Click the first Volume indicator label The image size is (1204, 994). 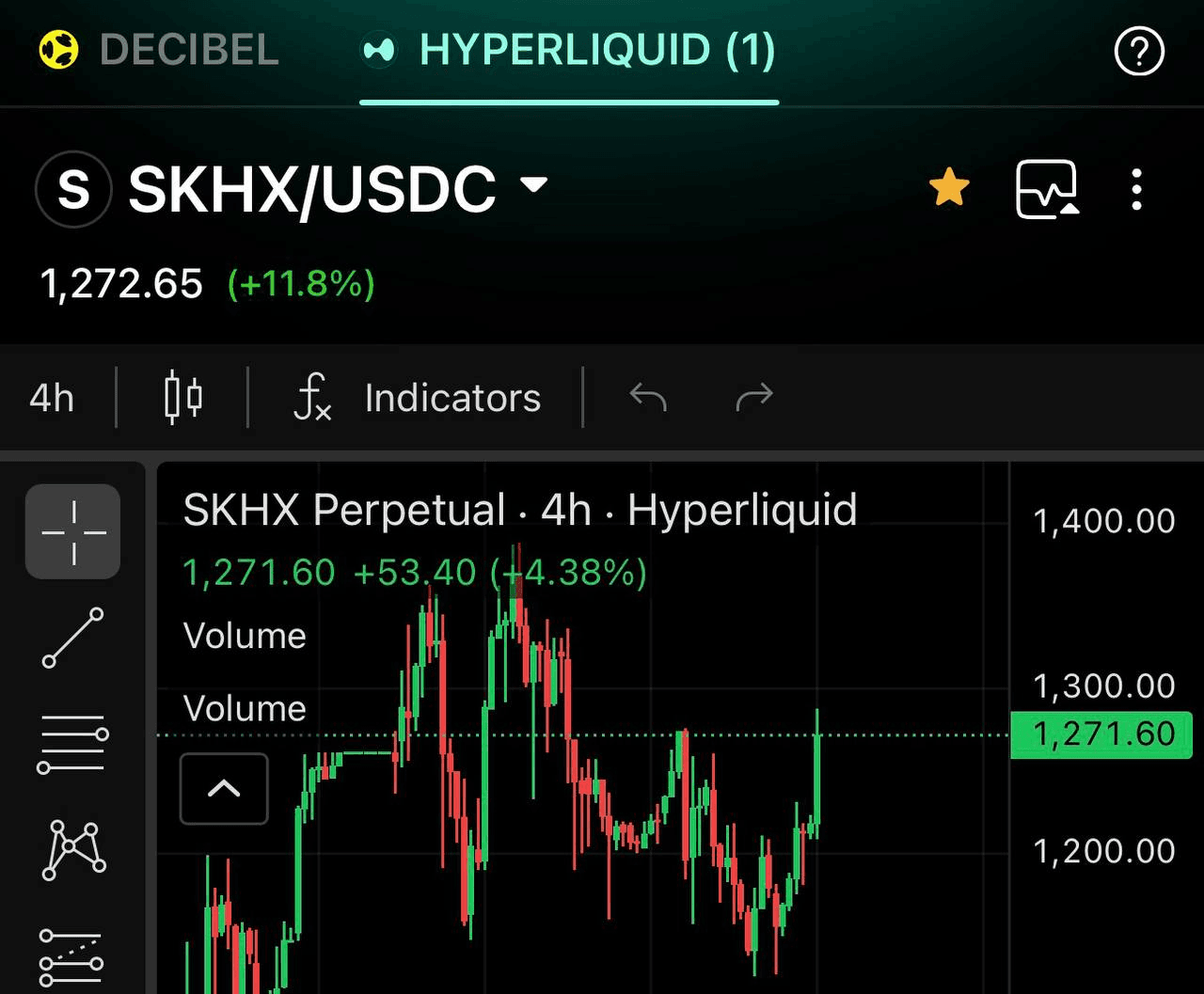(245, 636)
